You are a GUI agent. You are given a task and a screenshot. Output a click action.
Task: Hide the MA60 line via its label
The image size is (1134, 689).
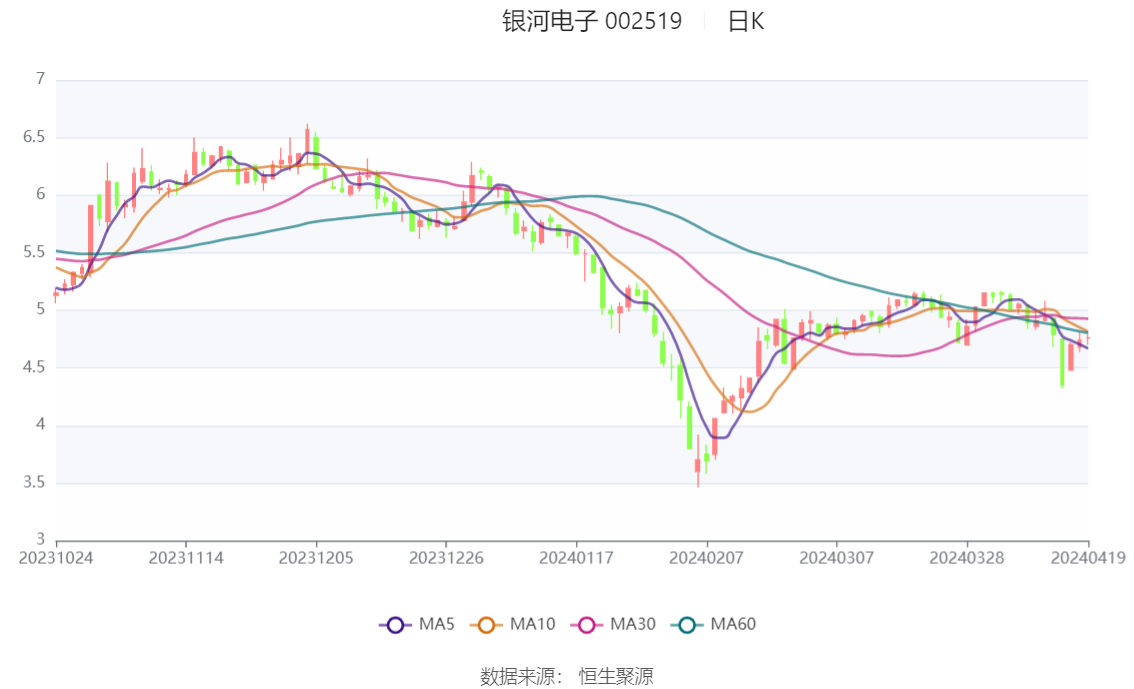pyautogui.click(x=733, y=624)
